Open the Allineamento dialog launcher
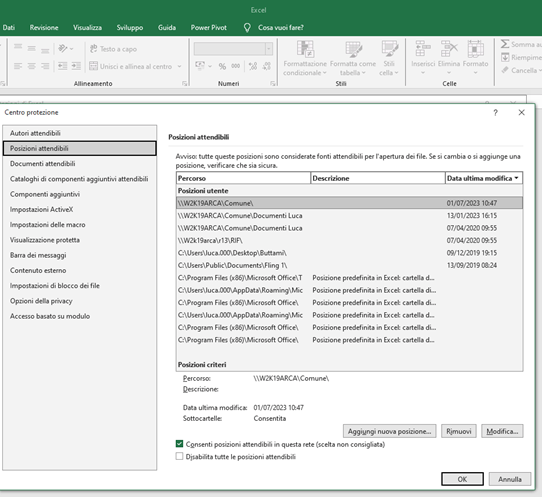 [x=185, y=83]
